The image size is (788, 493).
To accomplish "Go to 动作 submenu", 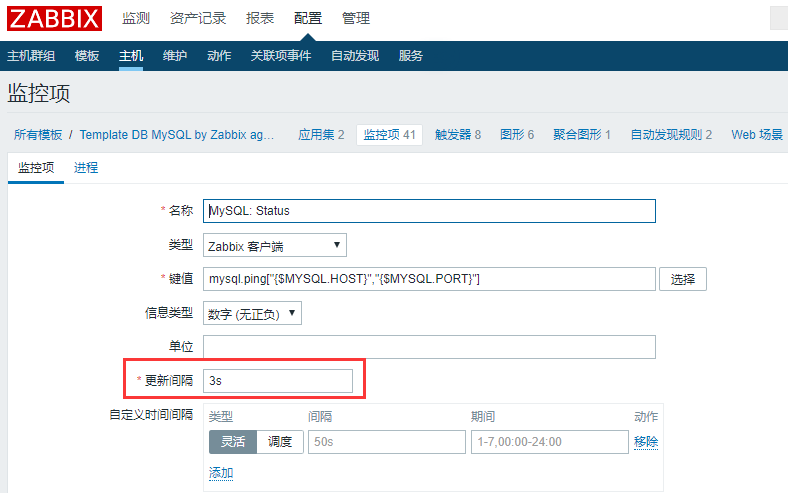I will point(219,56).
